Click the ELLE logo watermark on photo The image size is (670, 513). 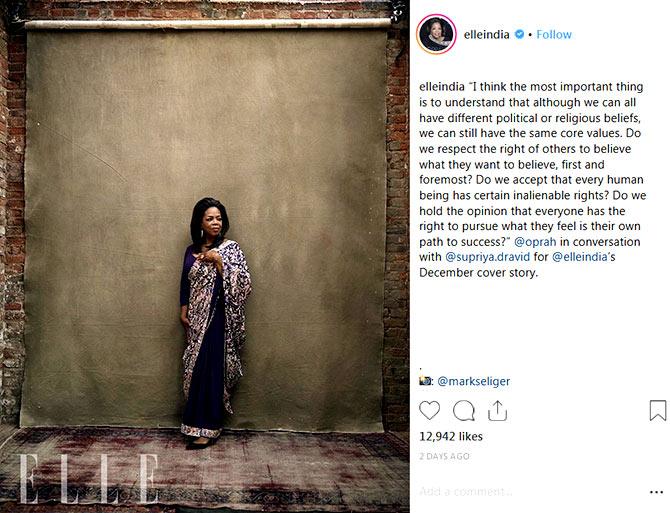pyautogui.click(x=88, y=479)
